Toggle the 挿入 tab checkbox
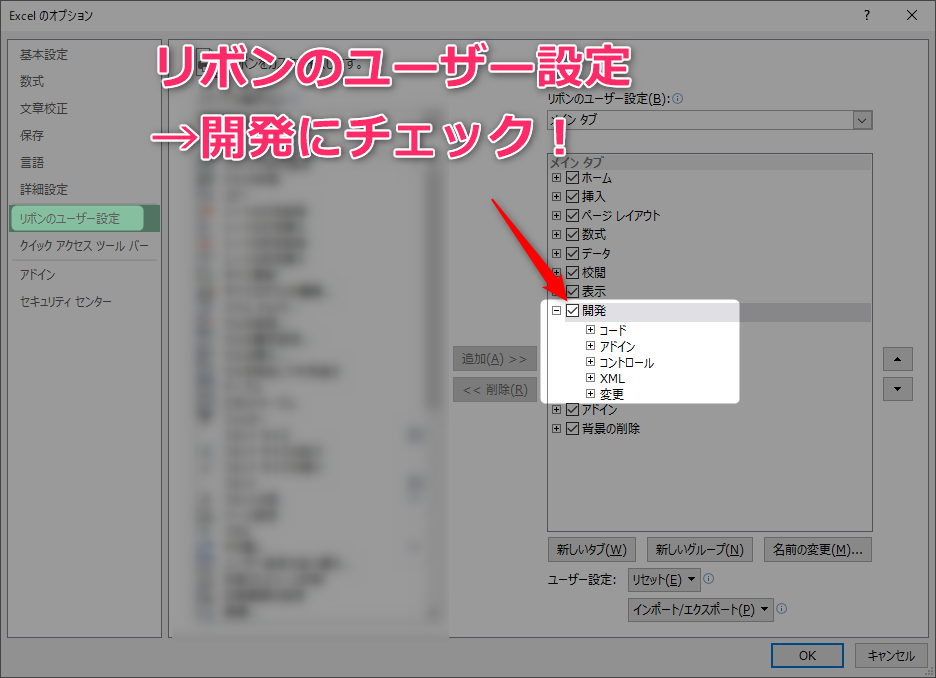The width and height of the screenshot is (936, 678). point(572,196)
